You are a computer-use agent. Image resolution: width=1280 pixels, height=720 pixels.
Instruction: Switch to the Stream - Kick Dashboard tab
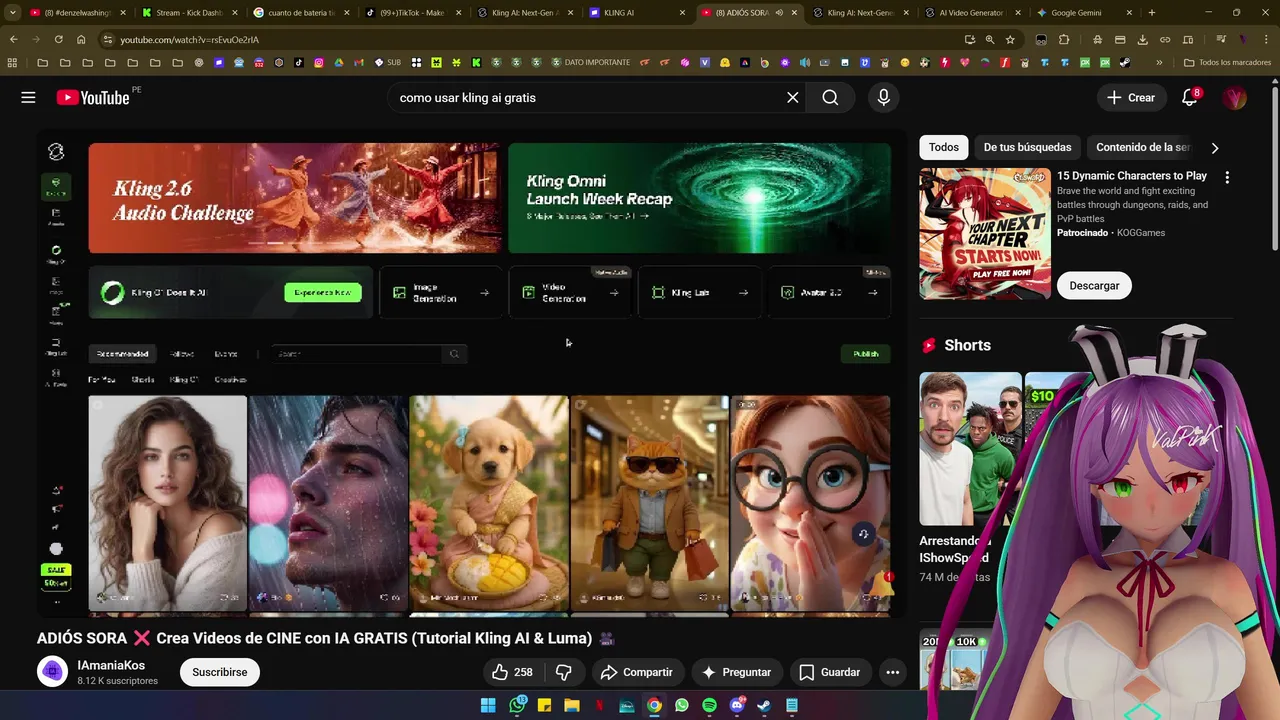coord(189,13)
